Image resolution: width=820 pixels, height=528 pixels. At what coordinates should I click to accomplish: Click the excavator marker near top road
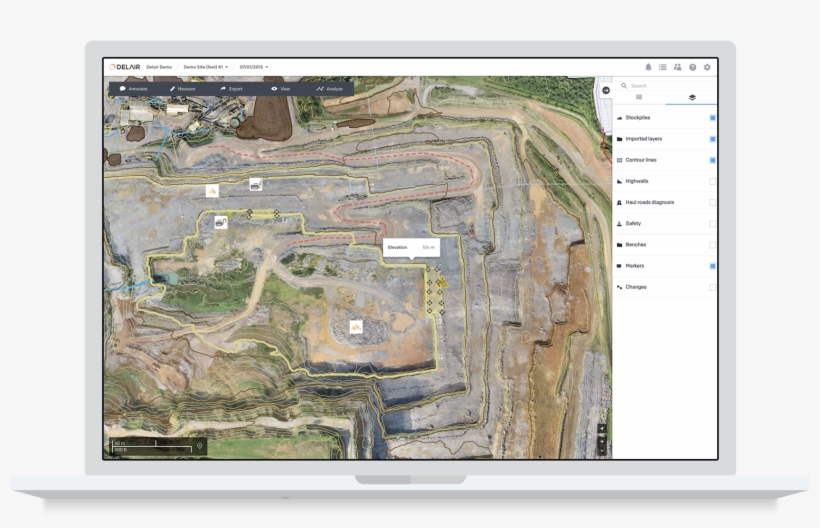coord(255,185)
